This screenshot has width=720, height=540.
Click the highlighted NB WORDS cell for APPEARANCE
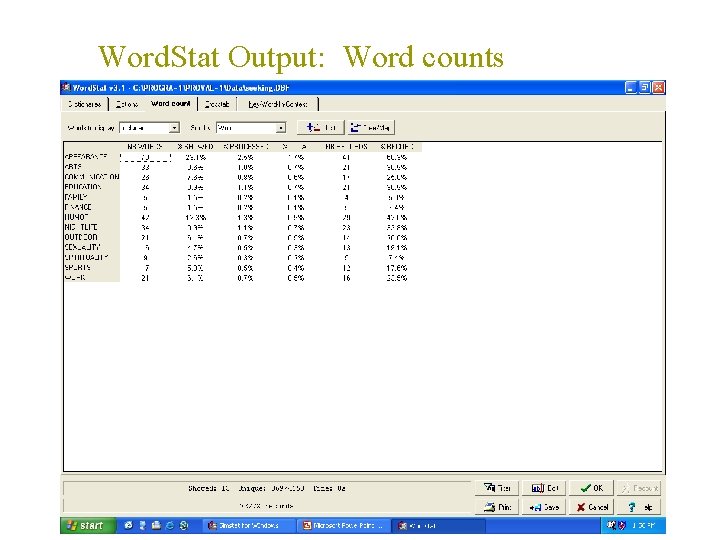pyautogui.click(x=146, y=157)
